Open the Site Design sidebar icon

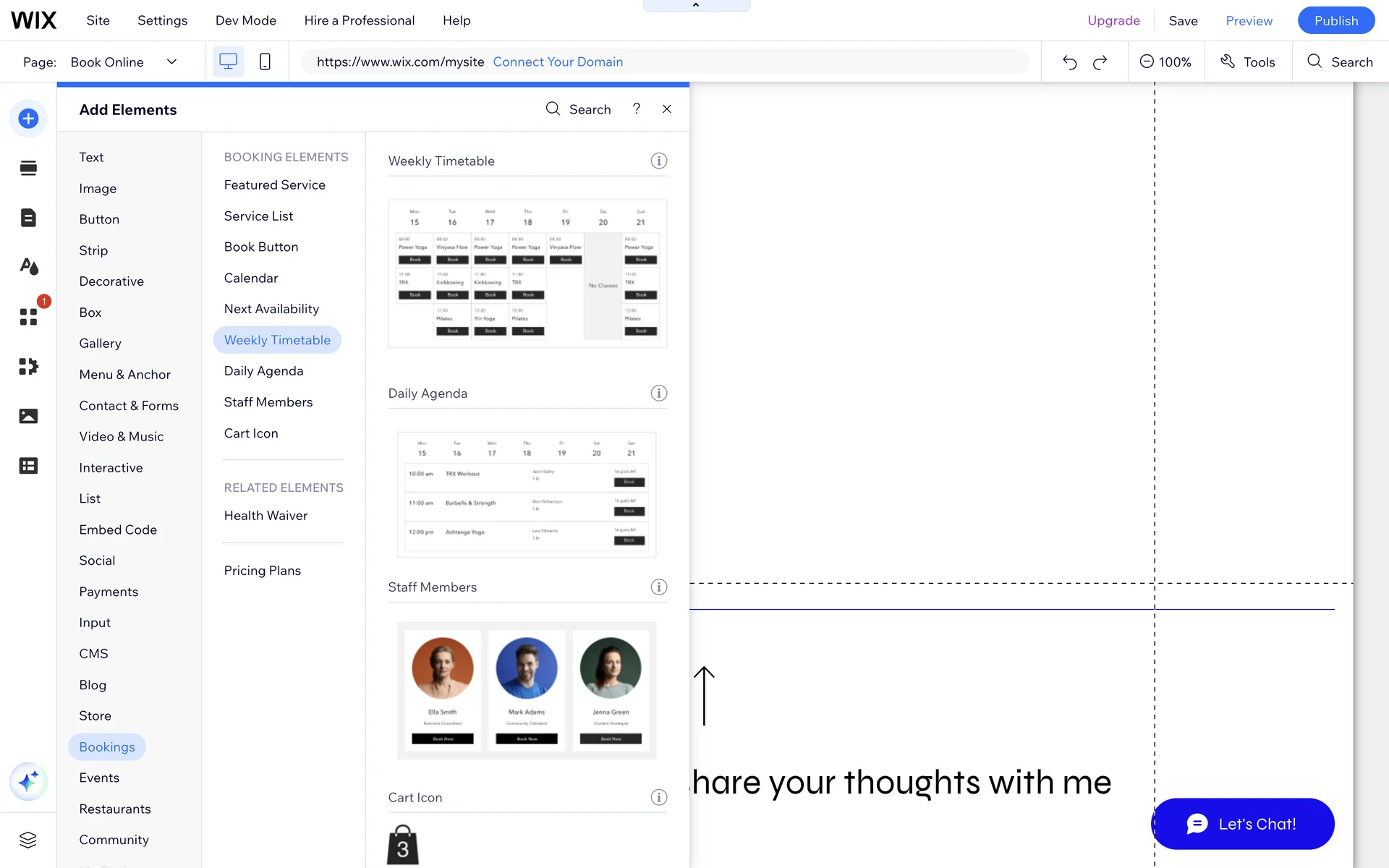(x=28, y=267)
